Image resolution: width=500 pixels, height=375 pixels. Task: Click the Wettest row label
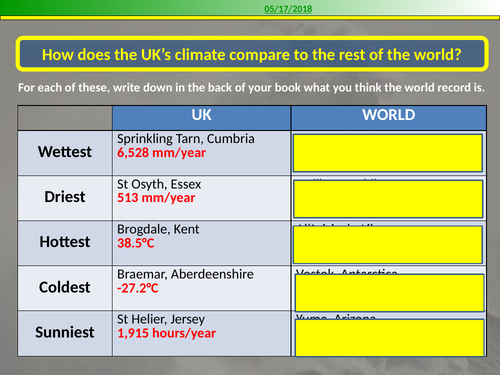click(x=65, y=152)
